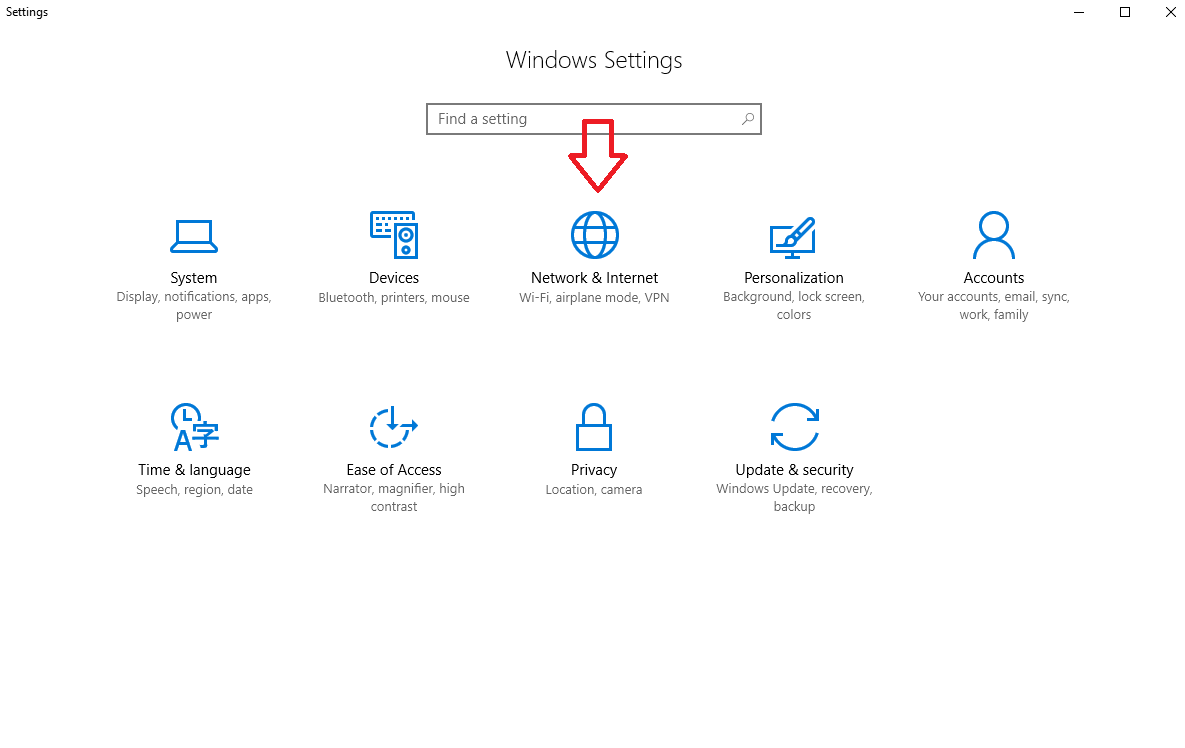The image size is (1185, 748).
Task: Open the Personalization paintbrush icon
Action: coord(793,237)
